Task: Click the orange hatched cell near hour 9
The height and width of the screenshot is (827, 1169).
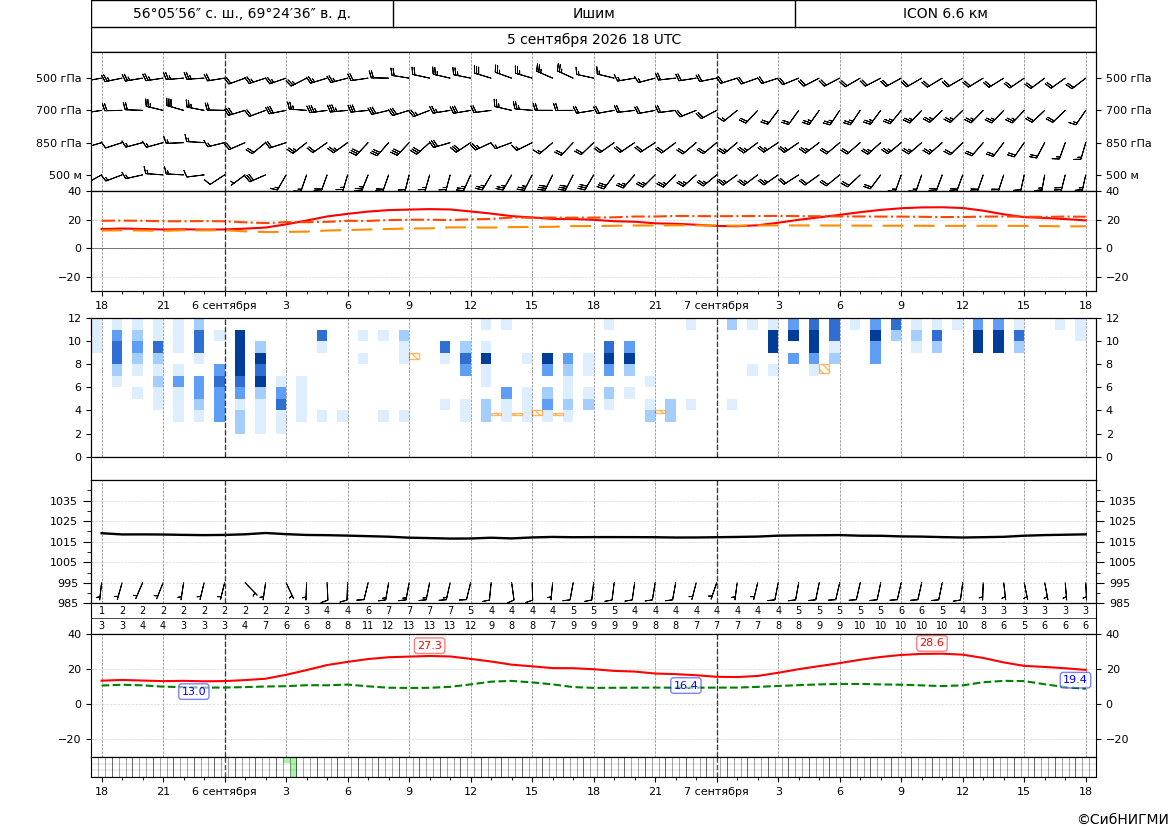Action: click(415, 356)
